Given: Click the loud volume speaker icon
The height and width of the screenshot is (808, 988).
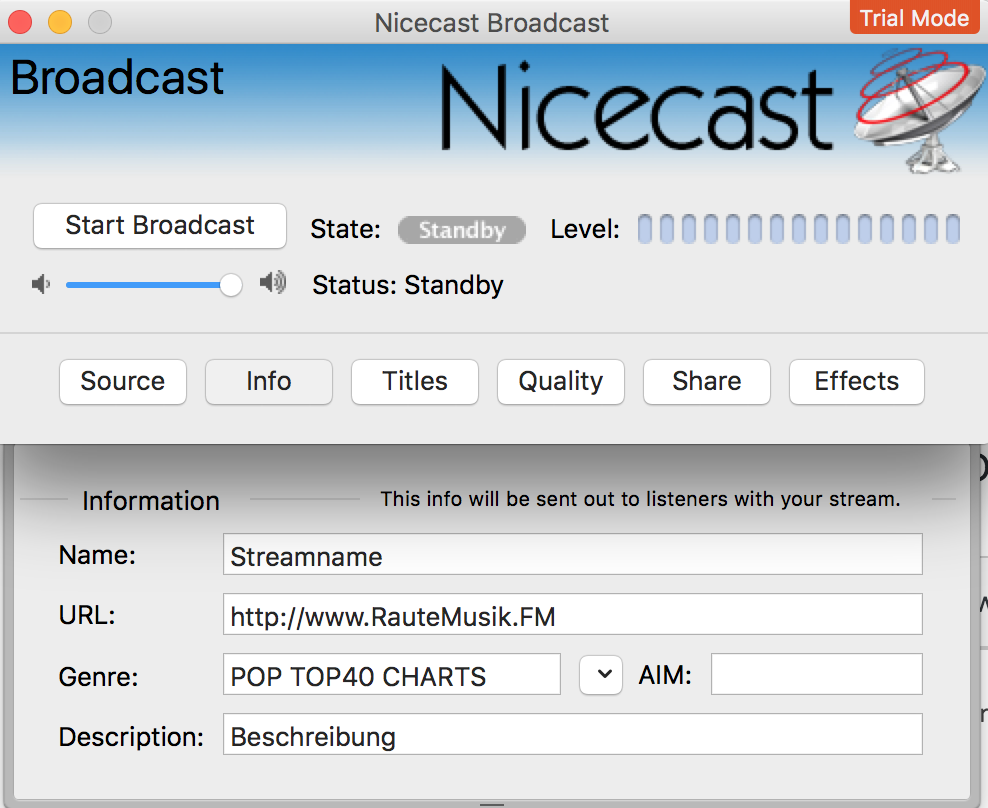Looking at the screenshot, I should pos(273,282).
